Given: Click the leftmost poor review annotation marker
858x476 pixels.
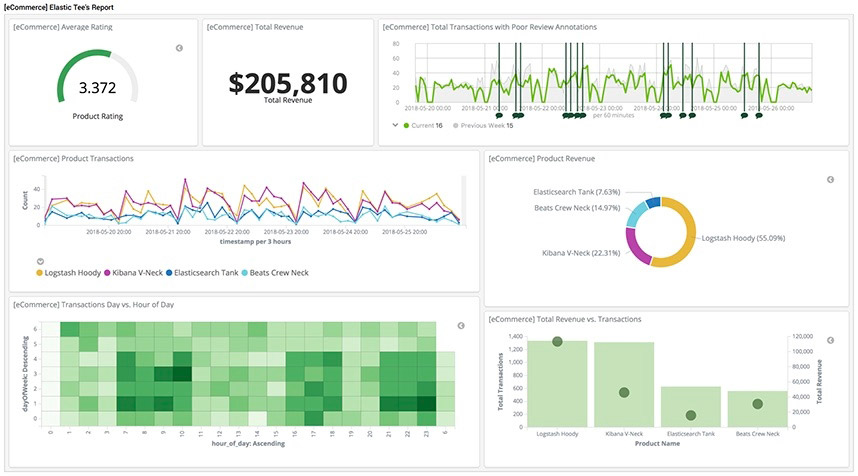Looking at the screenshot, I should 498,115.
